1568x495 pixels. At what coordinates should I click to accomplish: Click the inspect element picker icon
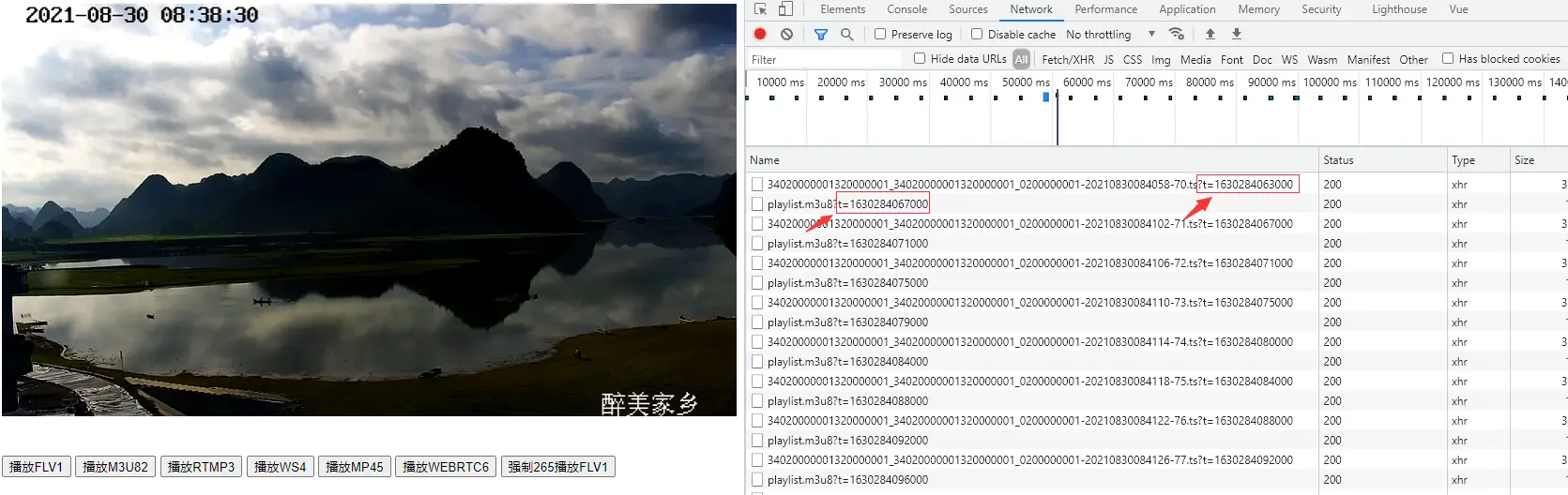click(760, 9)
